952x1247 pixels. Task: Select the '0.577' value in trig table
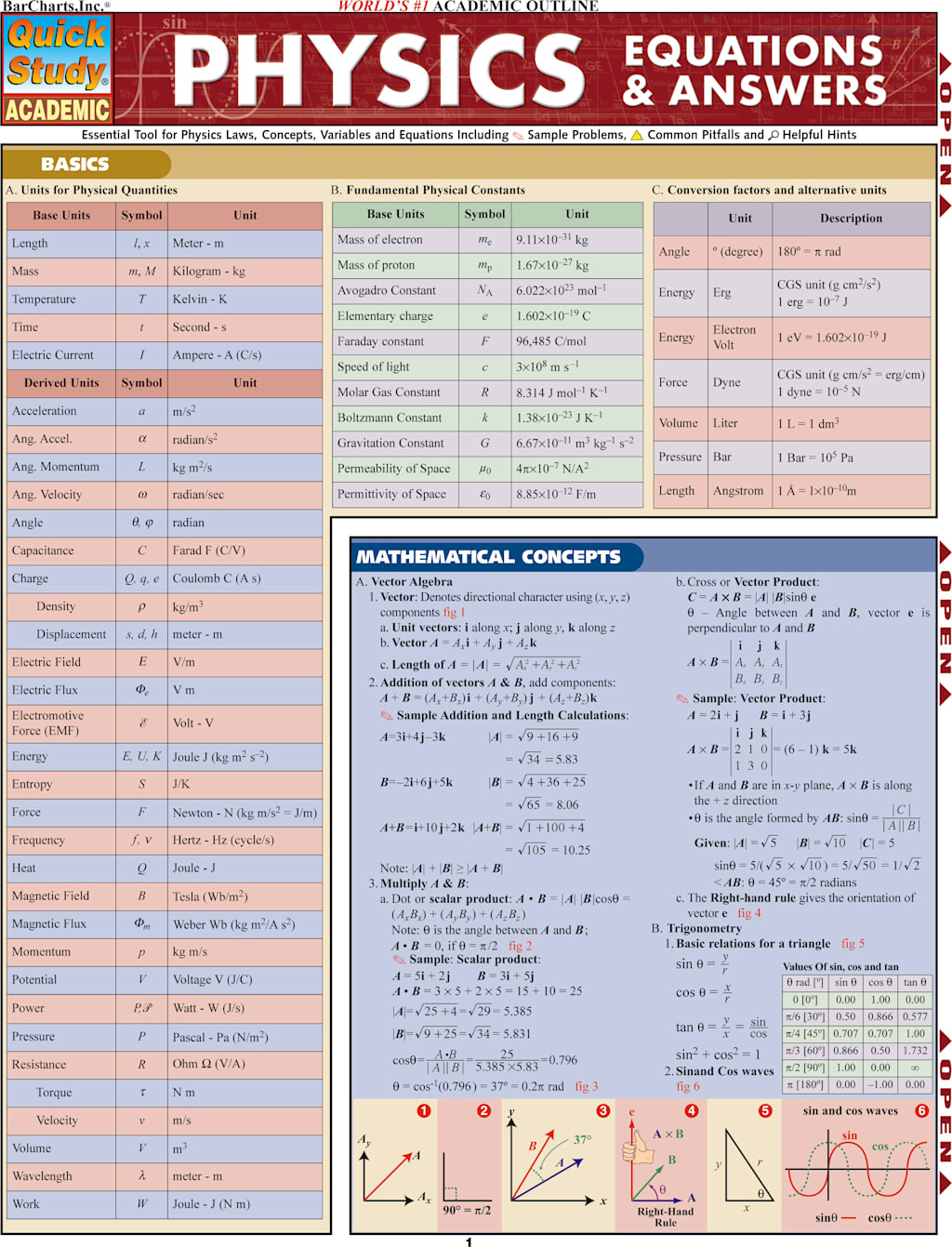coord(915,1017)
